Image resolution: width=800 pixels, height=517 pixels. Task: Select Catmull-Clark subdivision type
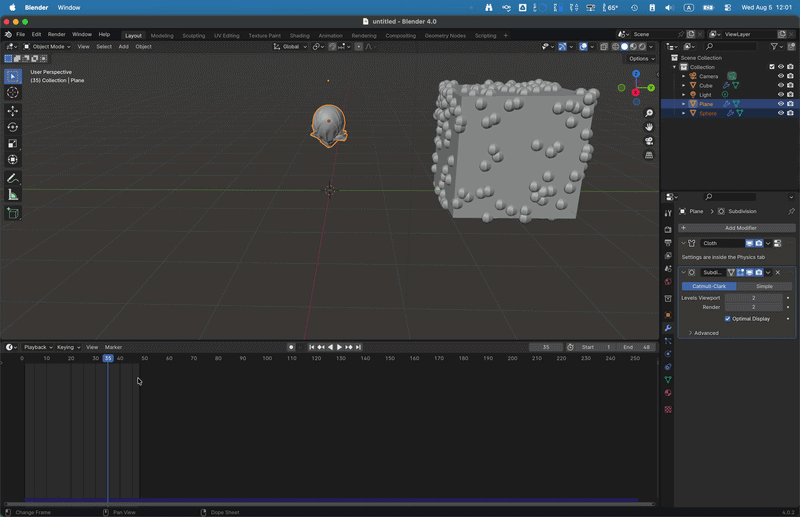[x=709, y=286]
